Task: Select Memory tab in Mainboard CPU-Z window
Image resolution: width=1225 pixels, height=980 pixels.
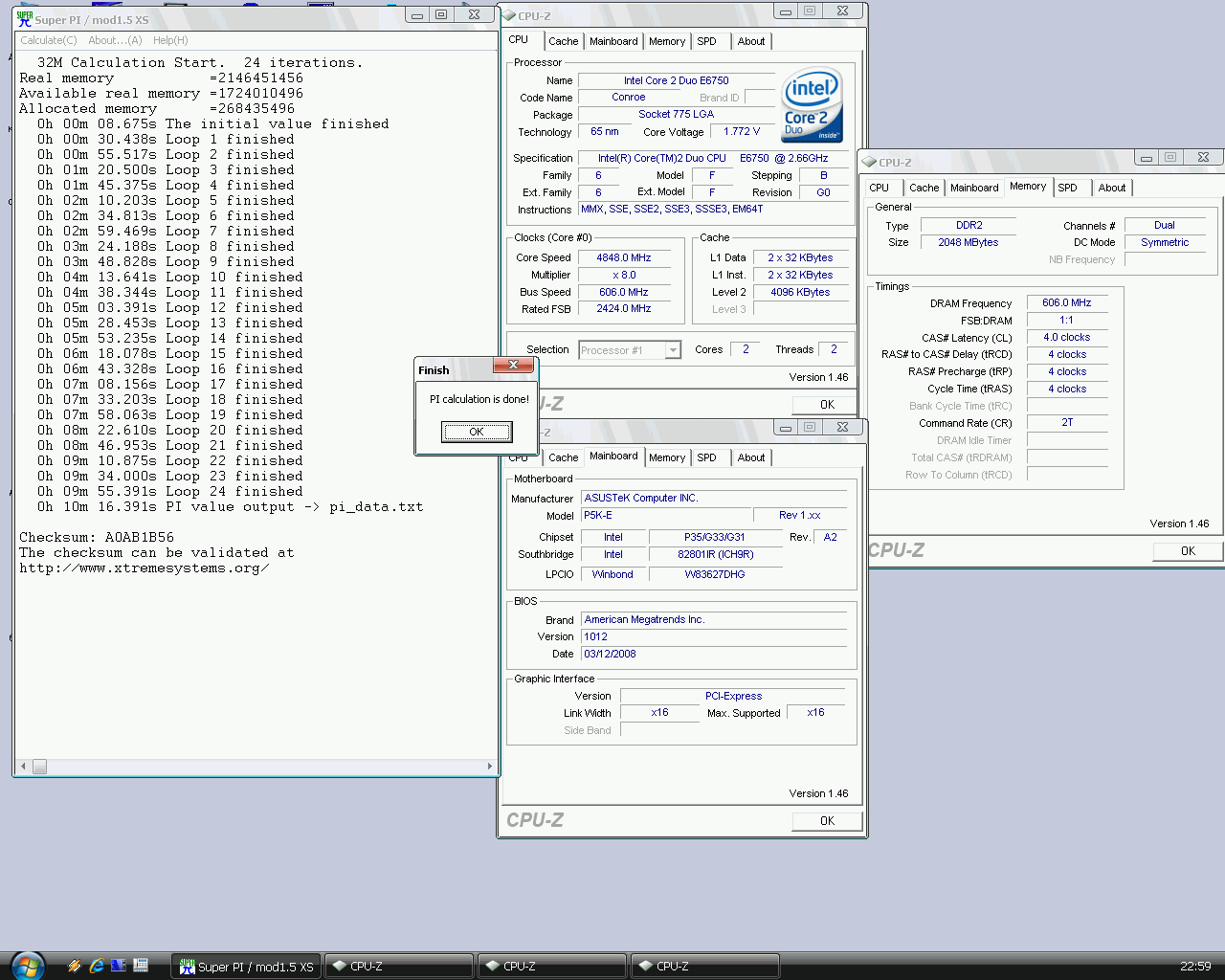Action: pyautogui.click(x=667, y=457)
